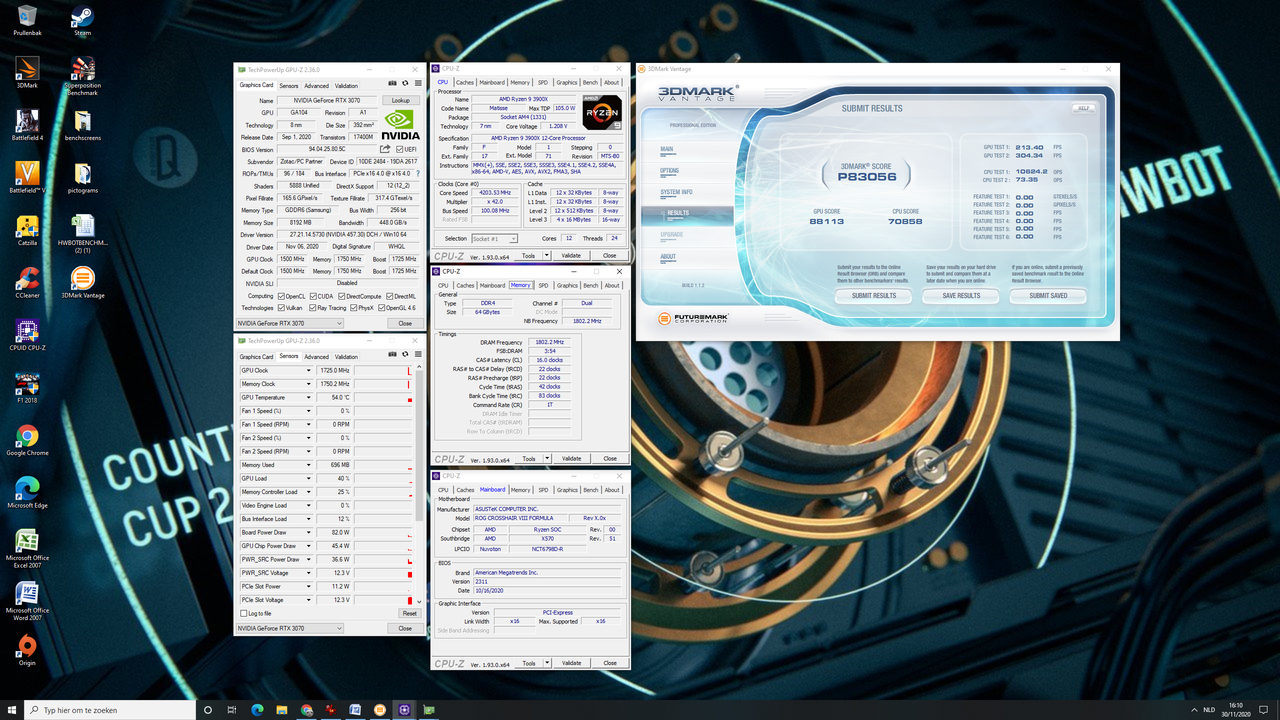Open the Origin desktop shortcut
Viewport: 1280px width, 720px height.
point(27,651)
